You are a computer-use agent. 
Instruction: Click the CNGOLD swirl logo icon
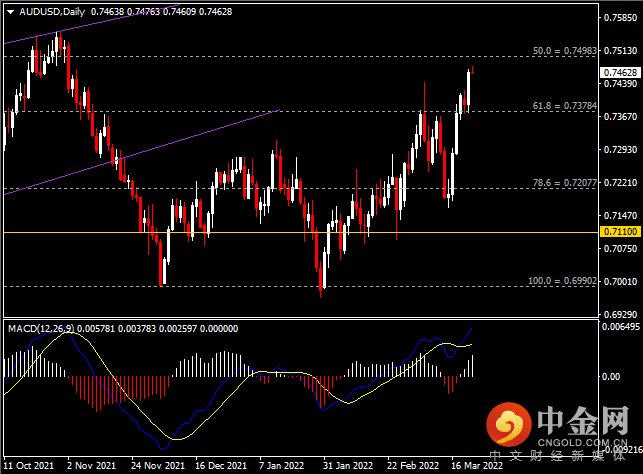pyautogui.click(x=508, y=424)
